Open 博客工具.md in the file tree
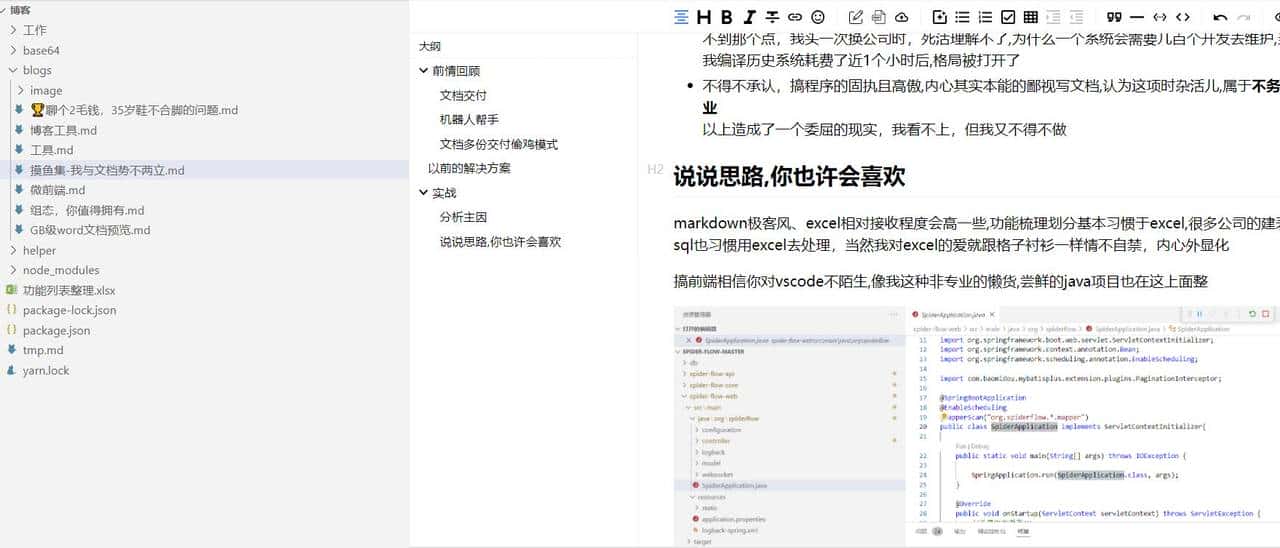The width and height of the screenshot is (1280, 548). pyautogui.click(x=63, y=130)
